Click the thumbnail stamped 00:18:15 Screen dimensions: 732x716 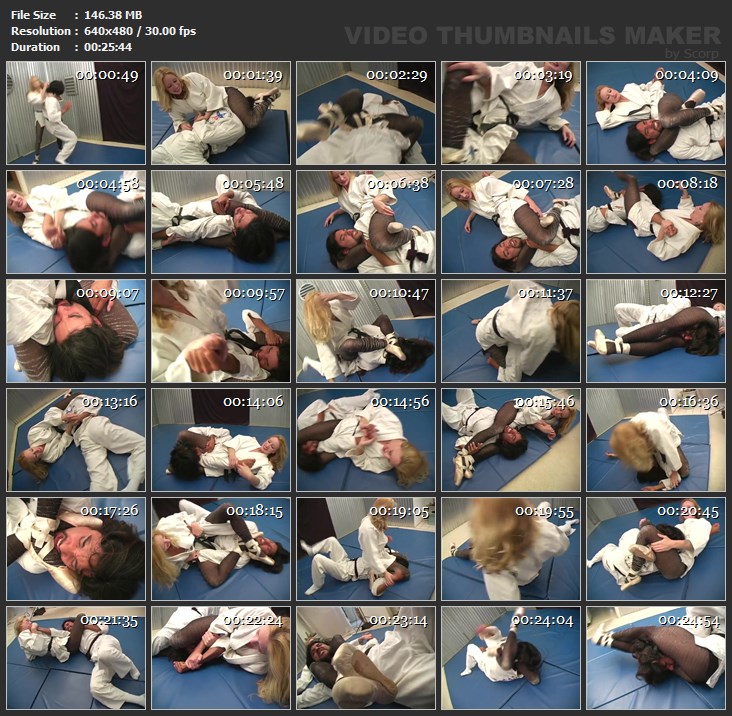point(221,549)
